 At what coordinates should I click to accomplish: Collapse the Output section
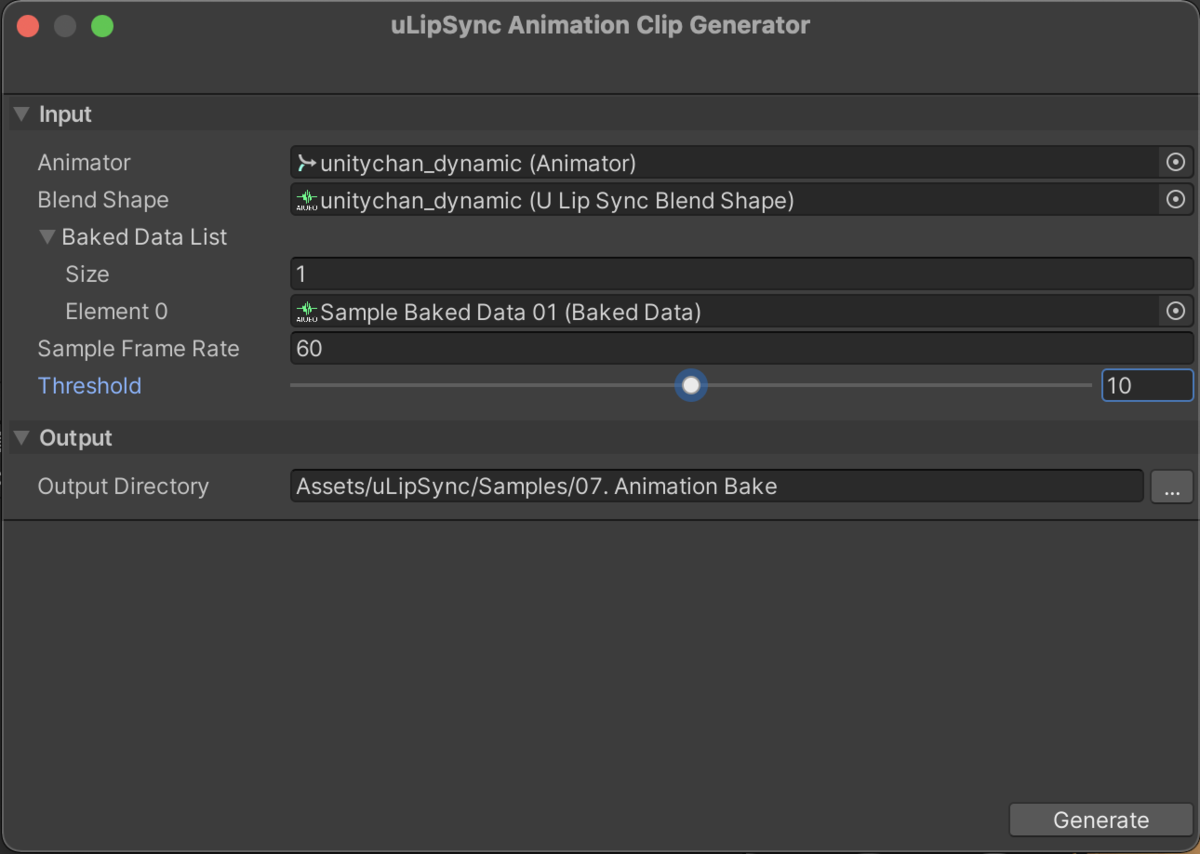pyautogui.click(x=21, y=438)
